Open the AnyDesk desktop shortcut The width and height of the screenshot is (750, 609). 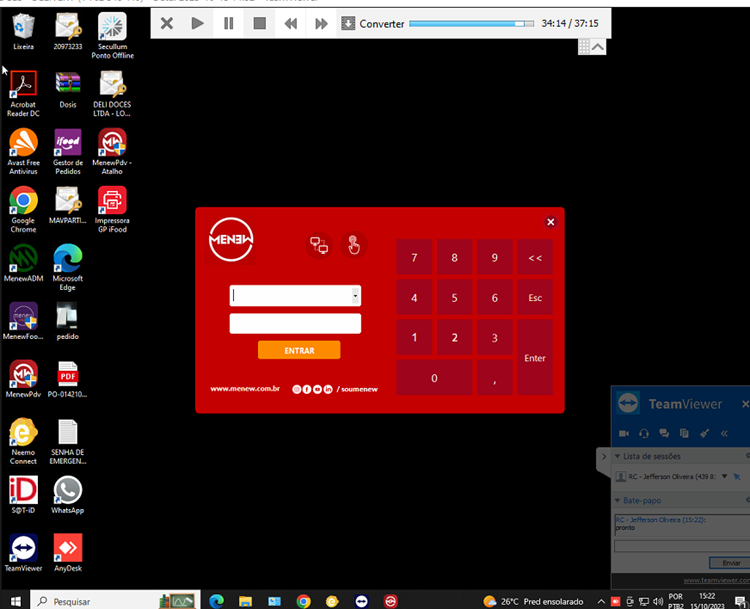click(x=67, y=553)
